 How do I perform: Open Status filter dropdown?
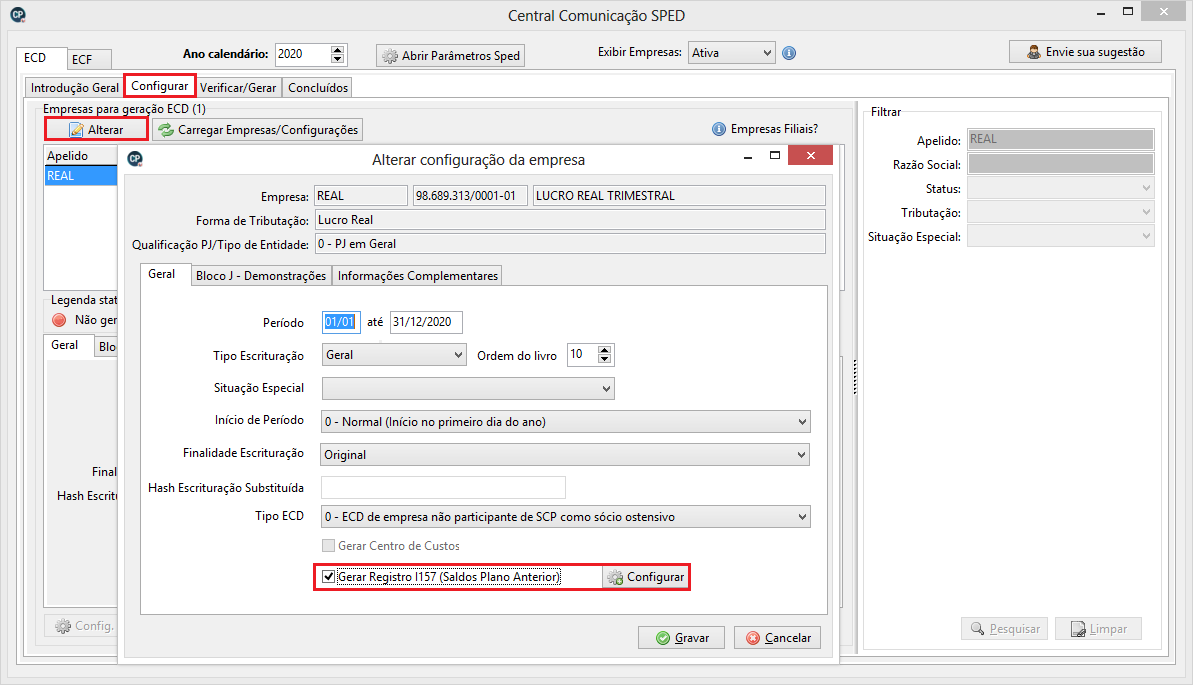click(x=1061, y=188)
